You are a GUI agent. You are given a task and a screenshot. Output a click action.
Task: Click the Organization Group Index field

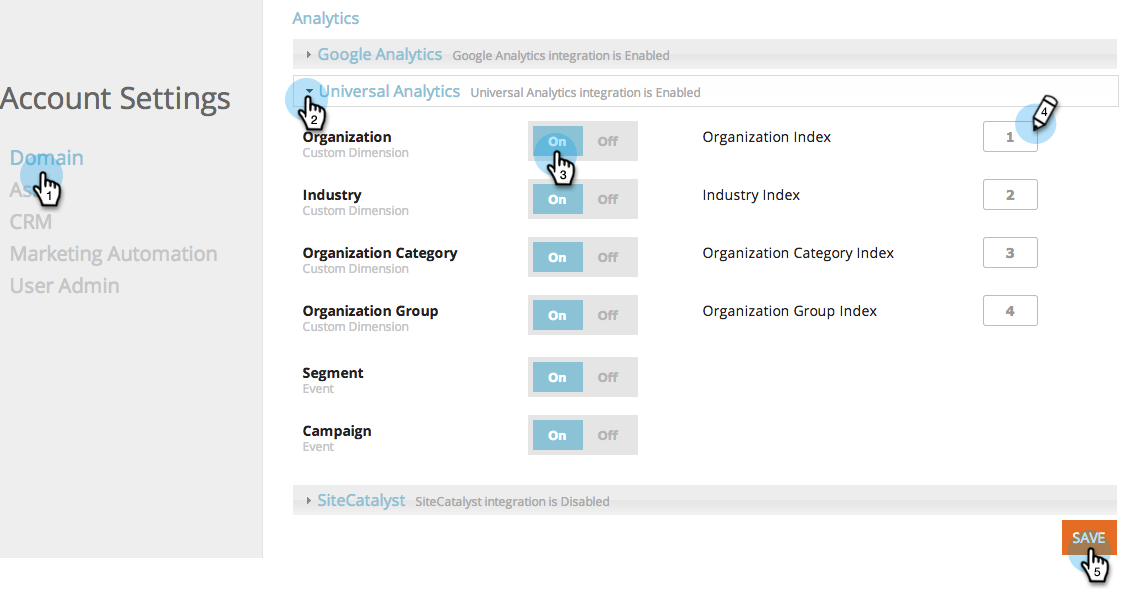click(x=1010, y=311)
